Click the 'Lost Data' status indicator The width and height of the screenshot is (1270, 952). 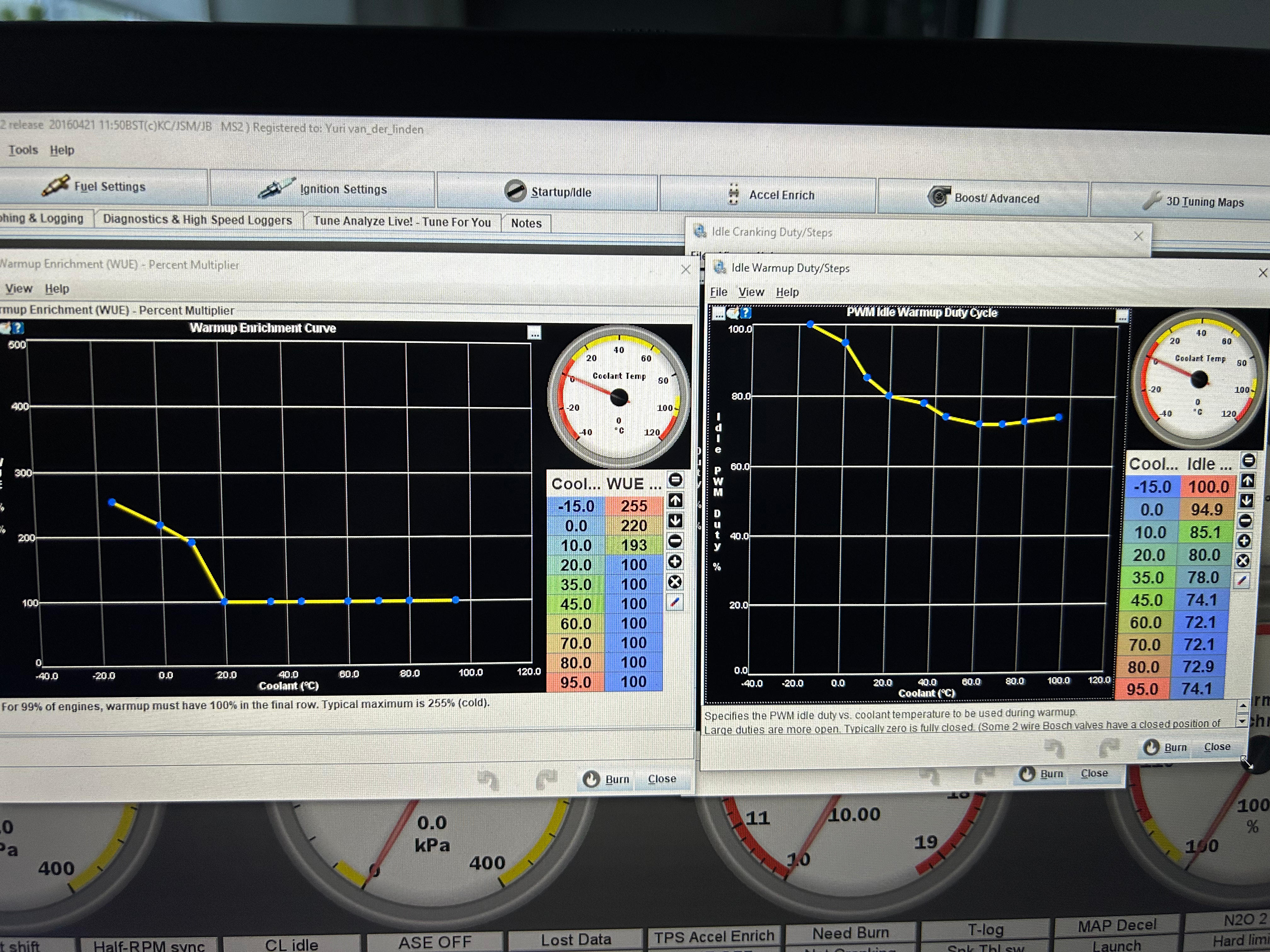click(576, 939)
